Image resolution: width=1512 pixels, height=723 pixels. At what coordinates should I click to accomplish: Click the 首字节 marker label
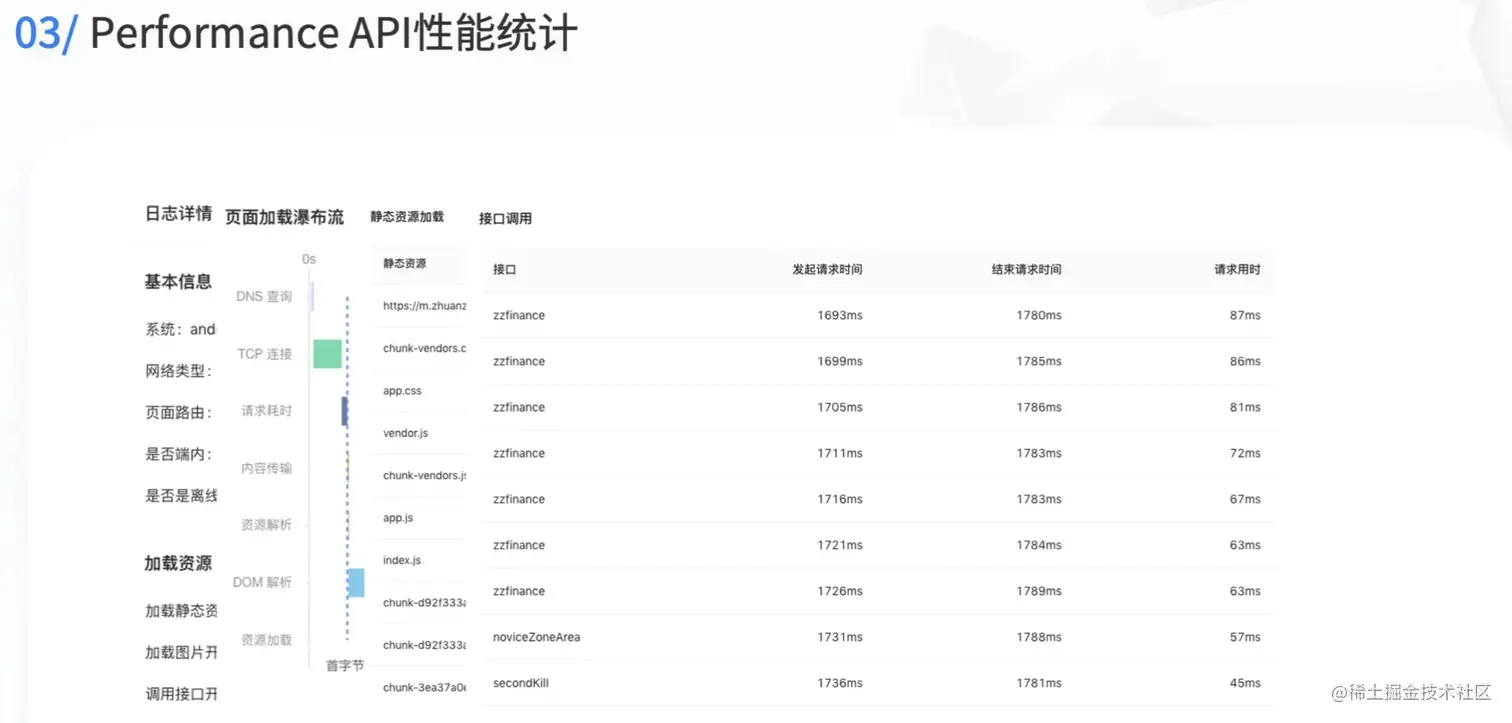tap(345, 665)
